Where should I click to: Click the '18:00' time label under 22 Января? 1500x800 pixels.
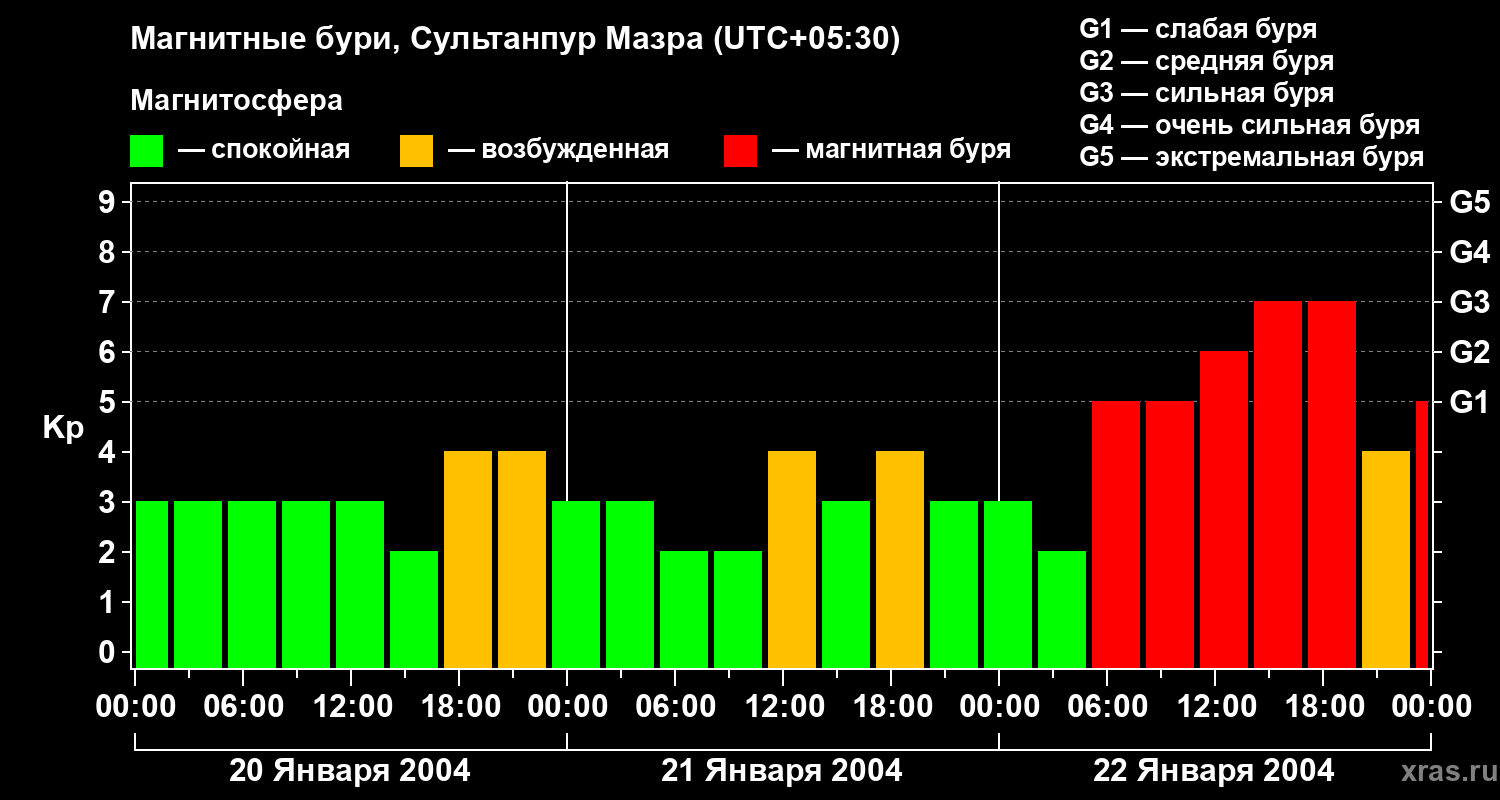(1323, 707)
